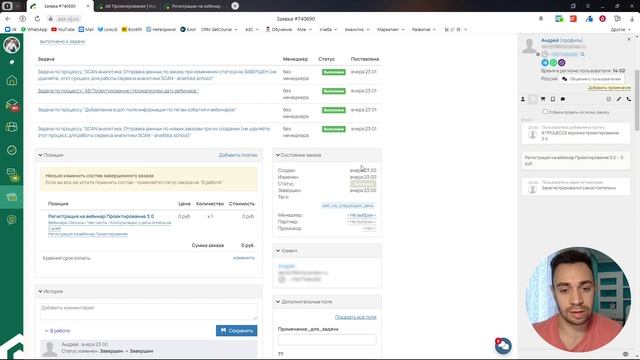Open the sales wallet sidebar icon

point(11,197)
